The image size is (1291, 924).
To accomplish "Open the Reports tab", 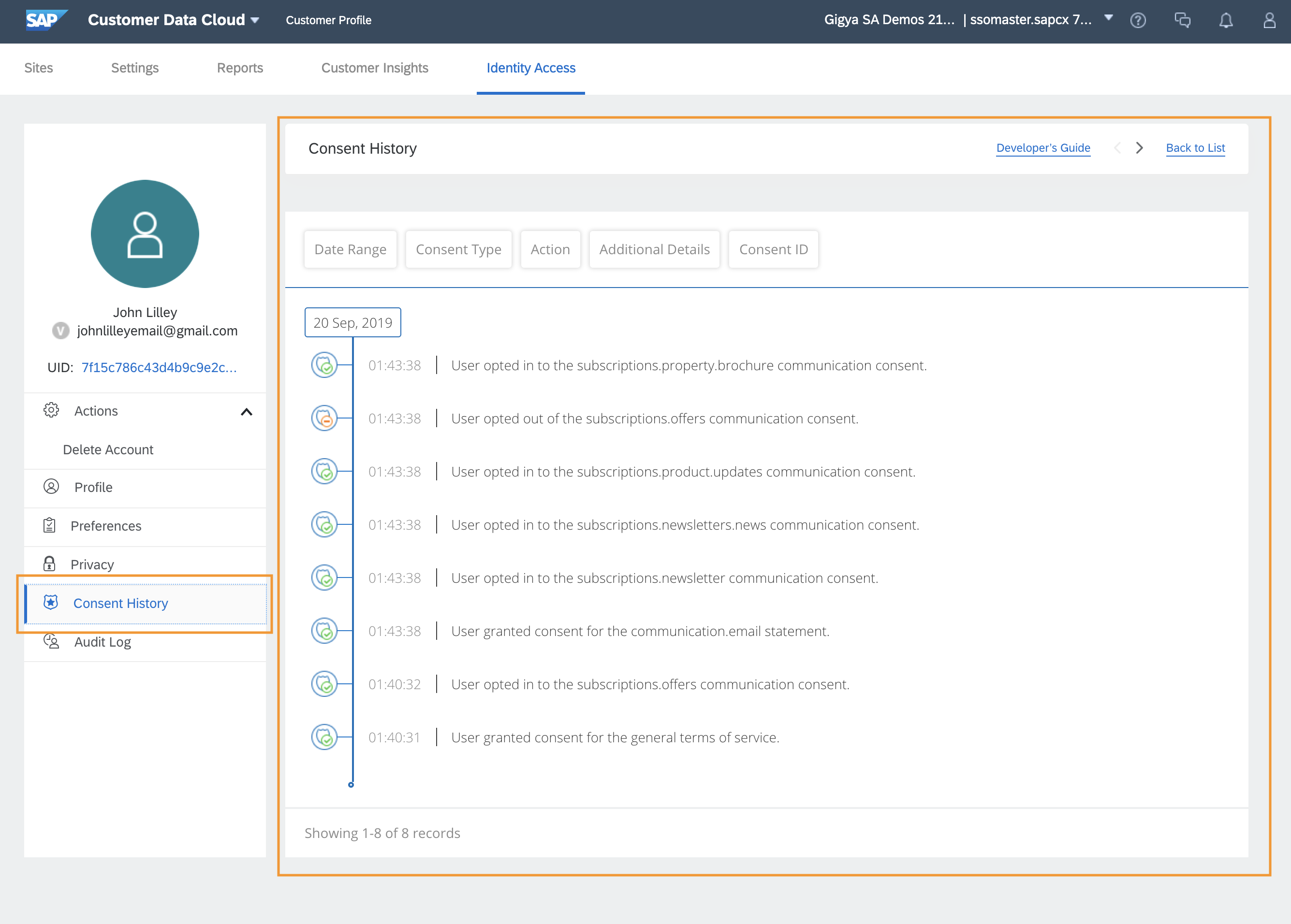I will pyautogui.click(x=240, y=68).
